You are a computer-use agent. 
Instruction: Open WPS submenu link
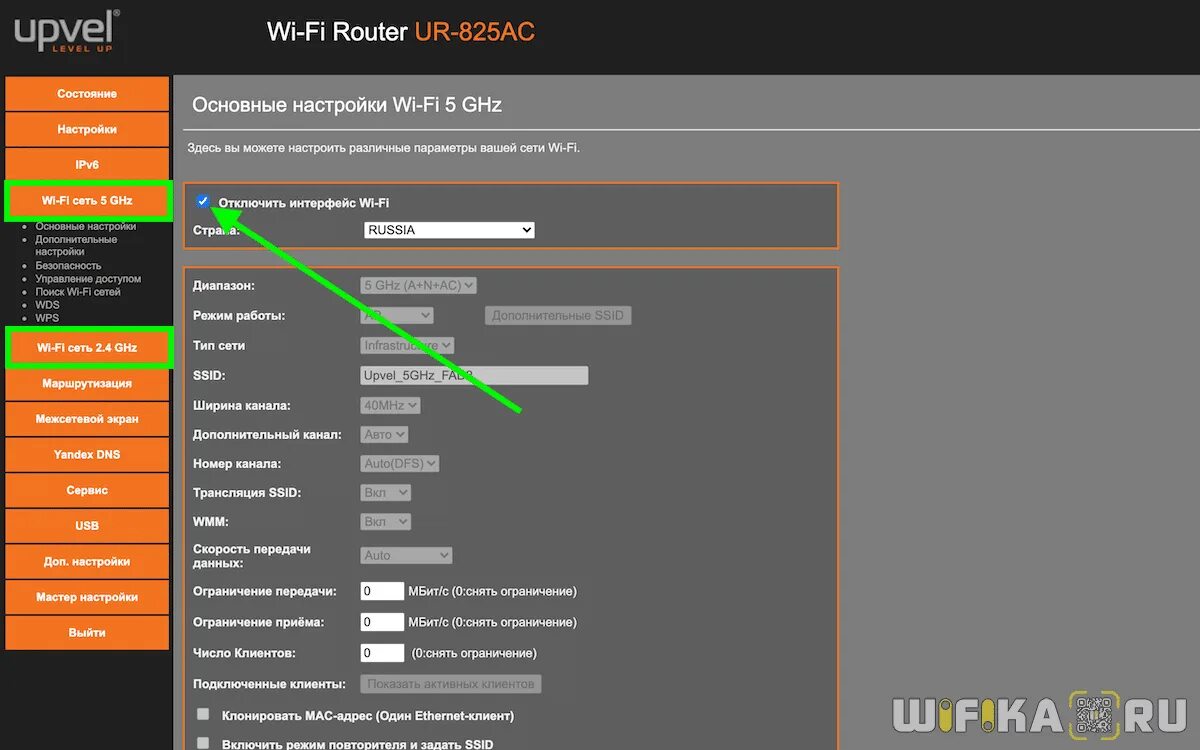(x=47, y=318)
